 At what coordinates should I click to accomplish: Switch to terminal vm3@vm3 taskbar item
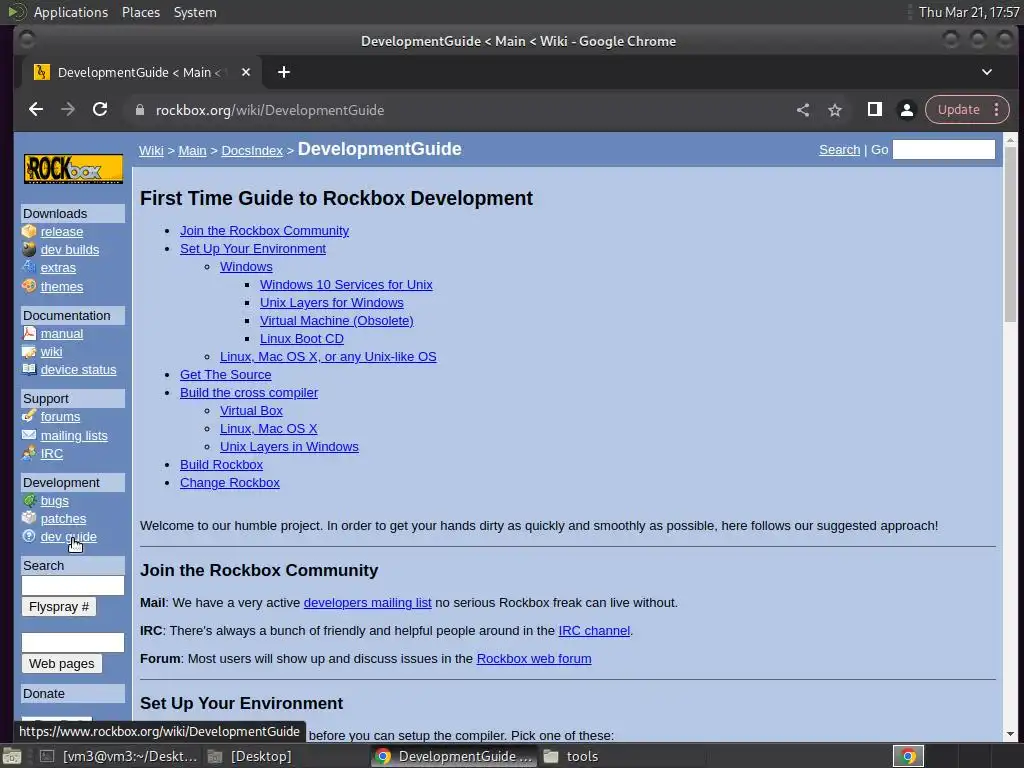(x=118, y=756)
